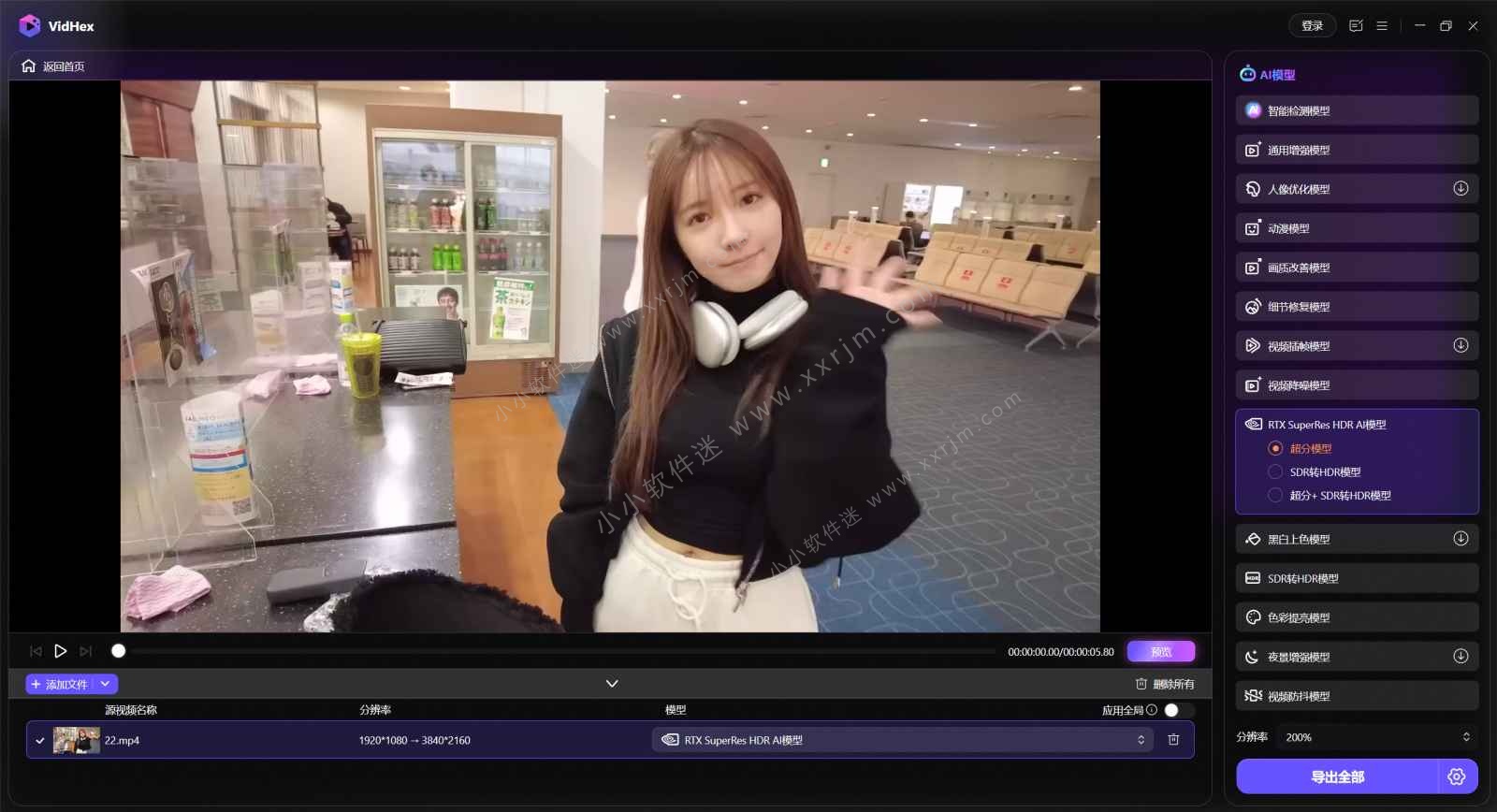Click the 22.mp4 video thumbnail
The height and width of the screenshot is (812, 1497).
coord(77,740)
